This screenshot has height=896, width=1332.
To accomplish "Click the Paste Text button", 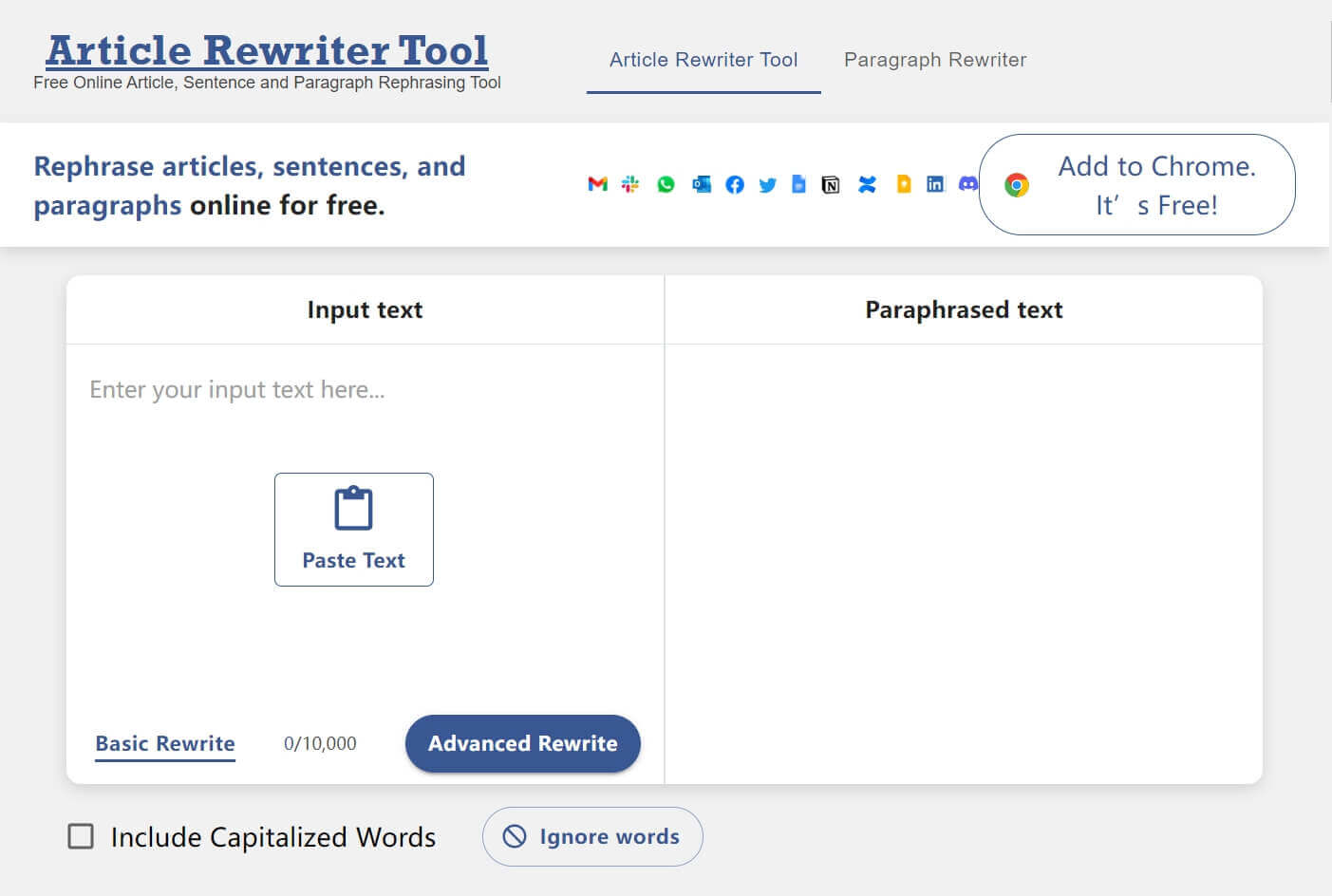I will coord(354,530).
